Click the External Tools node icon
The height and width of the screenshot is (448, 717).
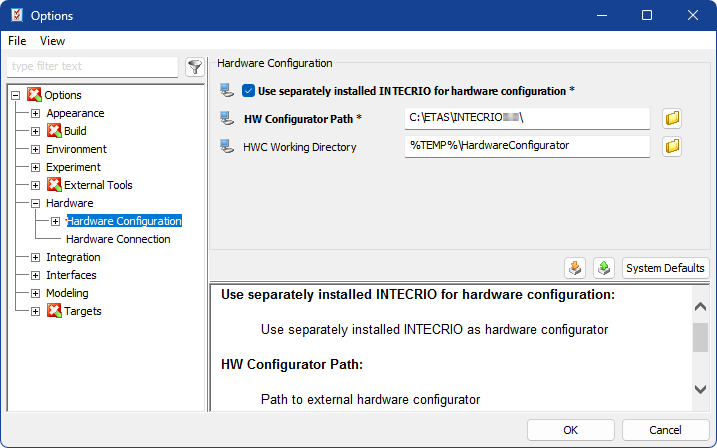tap(54, 185)
